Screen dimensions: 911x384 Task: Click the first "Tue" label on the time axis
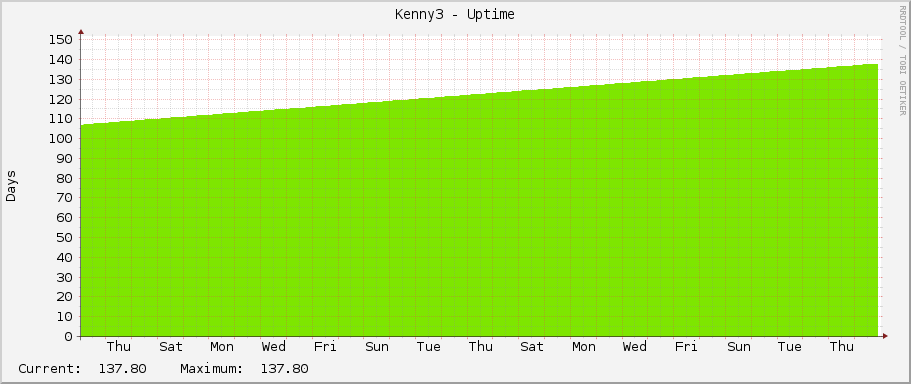click(429, 347)
